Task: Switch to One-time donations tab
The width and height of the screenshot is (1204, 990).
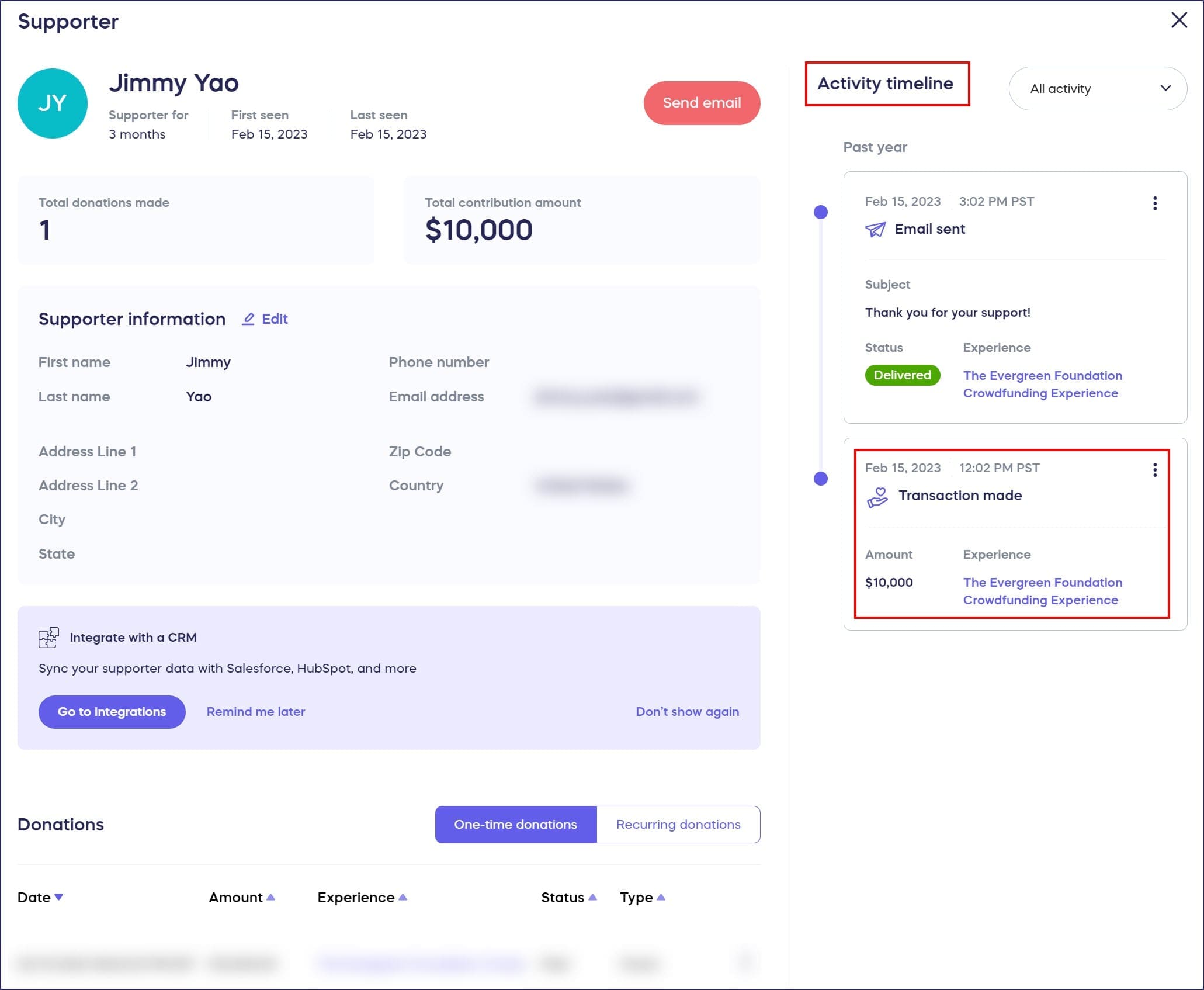Action: (515, 824)
